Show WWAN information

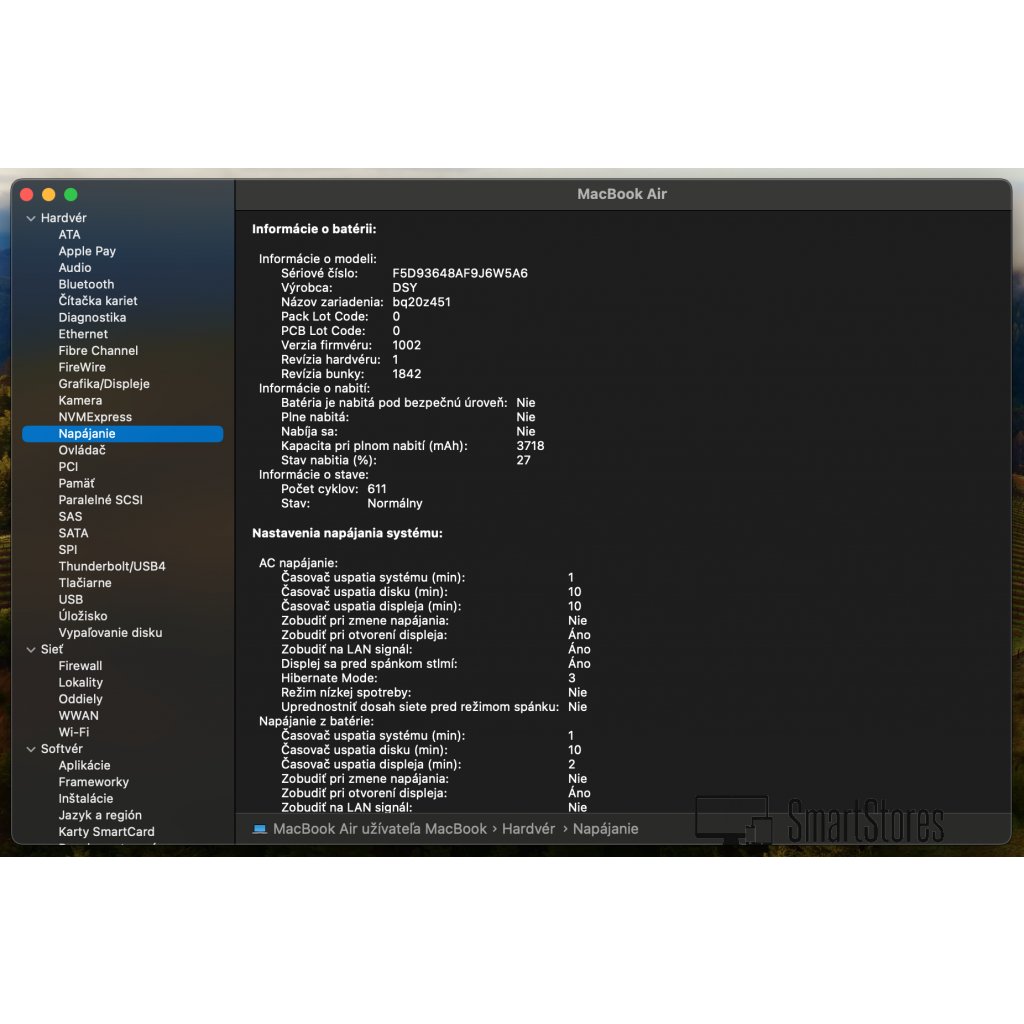pyautogui.click(x=78, y=716)
